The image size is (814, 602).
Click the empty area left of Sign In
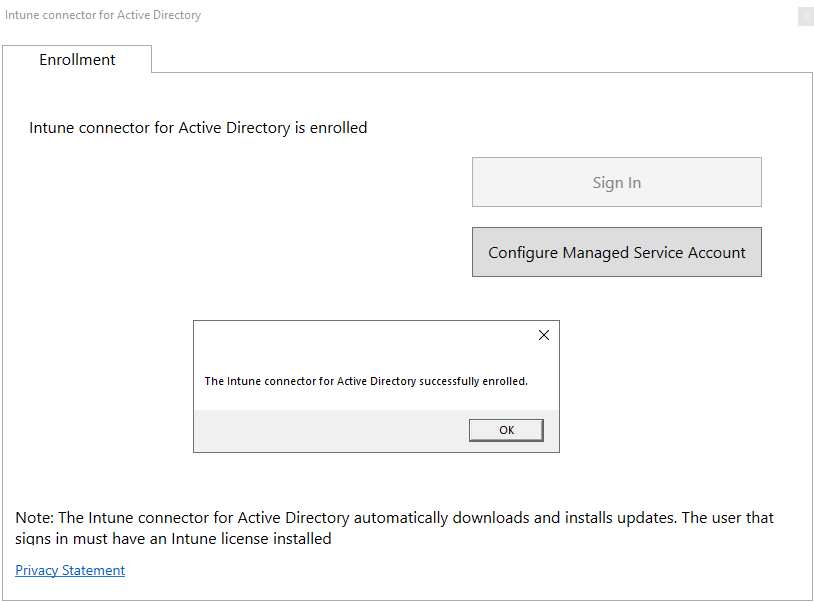[250, 182]
